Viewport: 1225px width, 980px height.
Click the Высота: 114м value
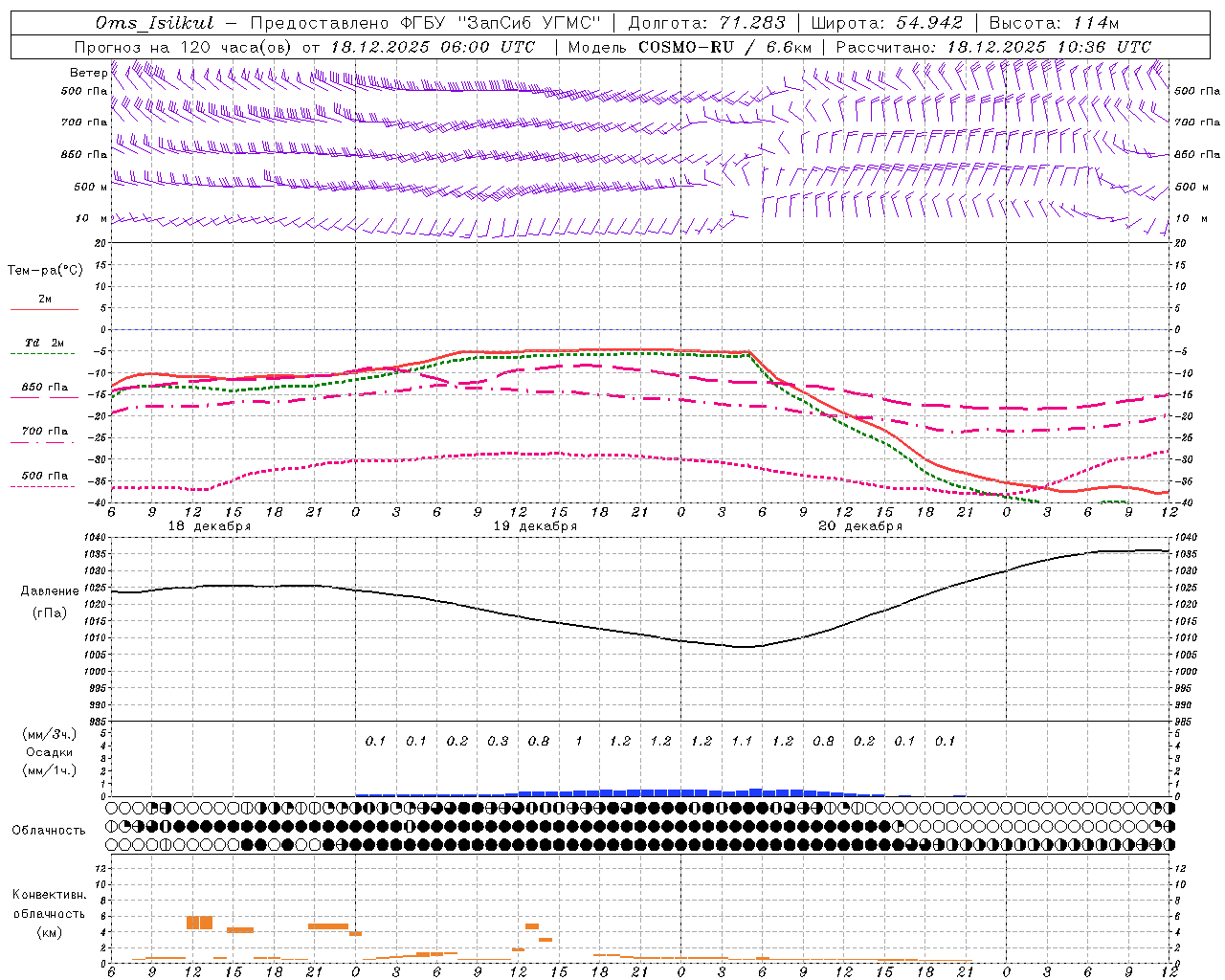(1054, 23)
